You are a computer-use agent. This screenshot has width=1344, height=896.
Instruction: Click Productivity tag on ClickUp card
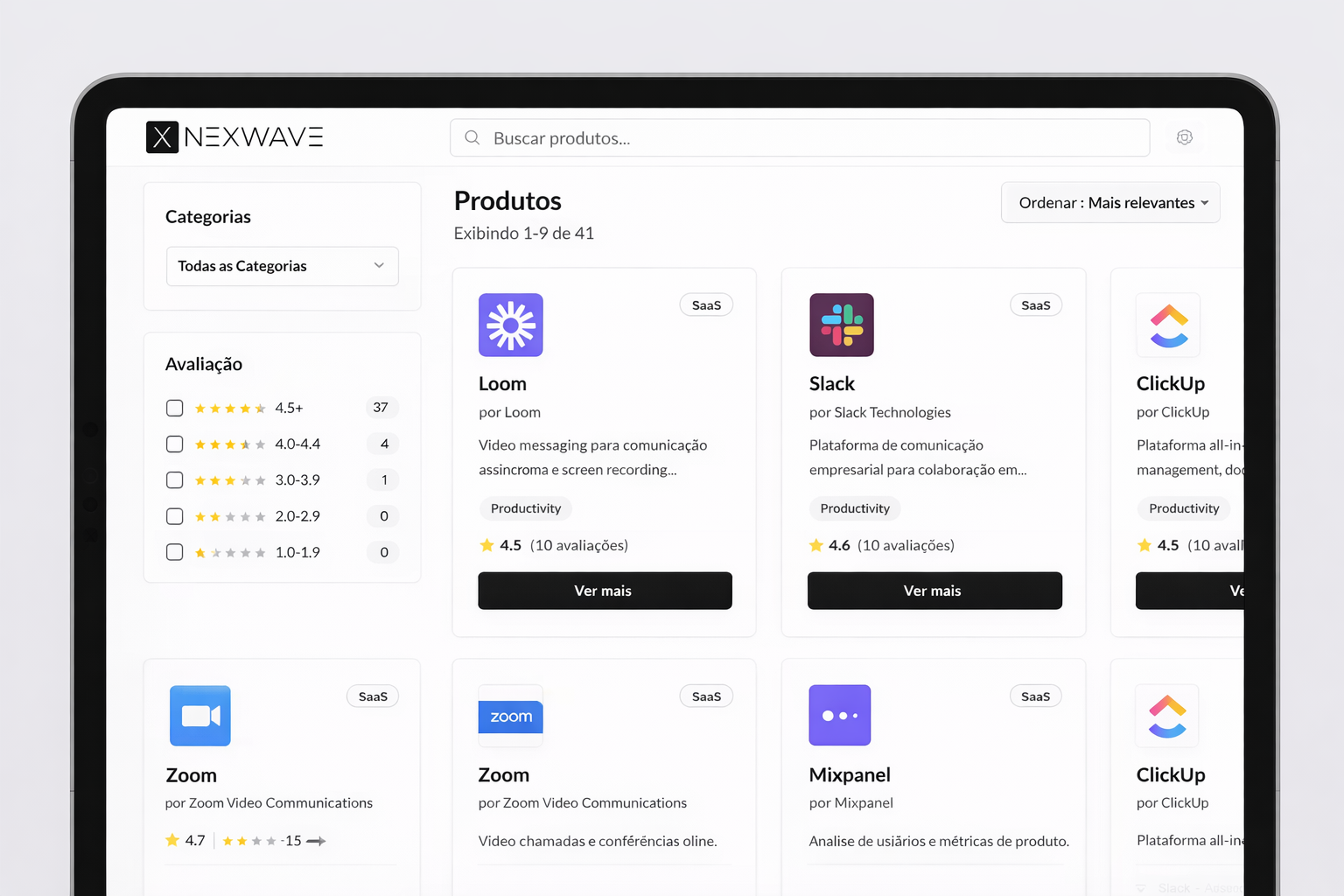click(x=1184, y=508)
